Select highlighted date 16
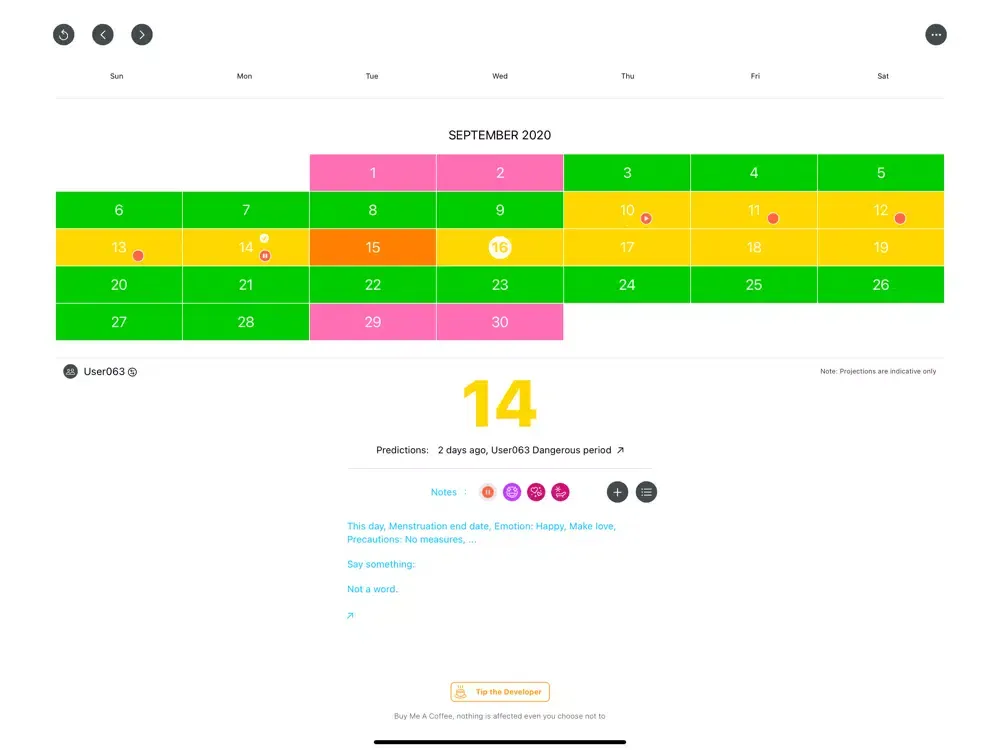Screen dimensions: 1000x750 click(x=500, y=247)
